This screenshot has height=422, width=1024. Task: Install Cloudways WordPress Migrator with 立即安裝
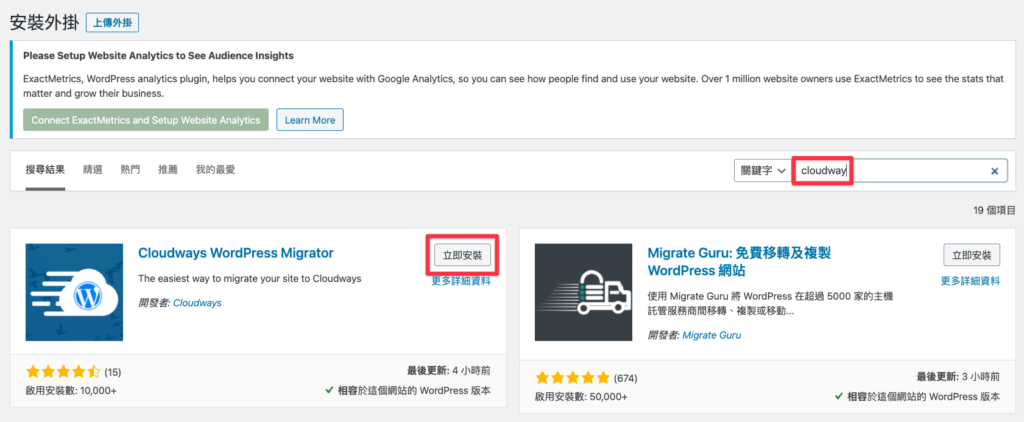coord(462,255)
